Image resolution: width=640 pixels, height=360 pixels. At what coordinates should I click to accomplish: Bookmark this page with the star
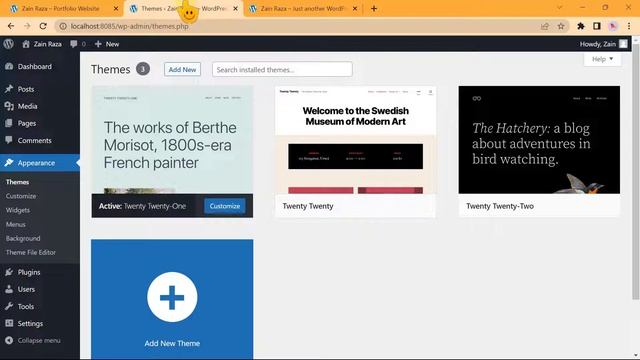pyautogui.click(x=561, y=26)
